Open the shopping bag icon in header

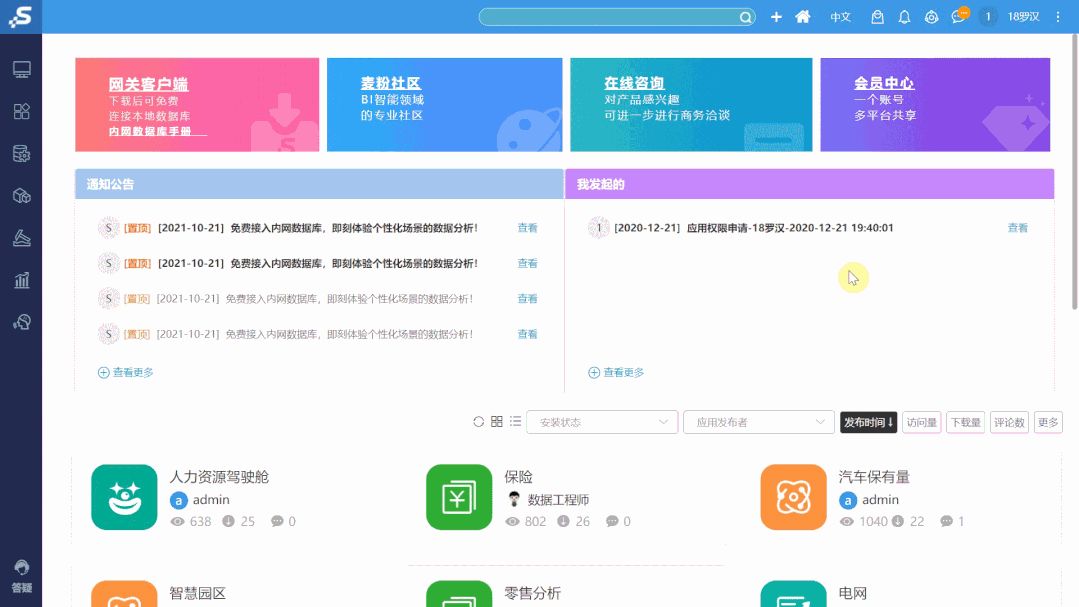click(x=877, y=17)
